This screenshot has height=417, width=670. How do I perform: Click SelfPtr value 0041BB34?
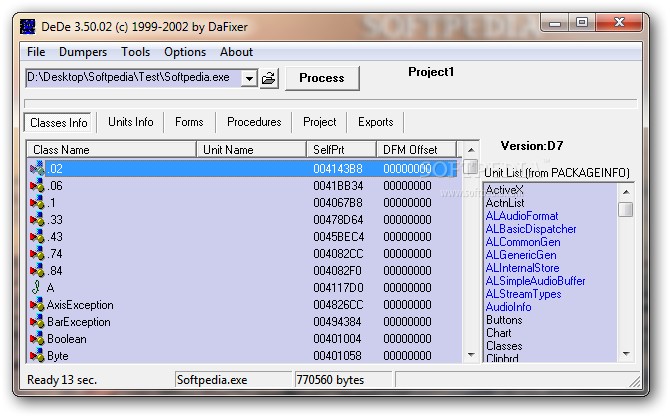coord(338,186)
